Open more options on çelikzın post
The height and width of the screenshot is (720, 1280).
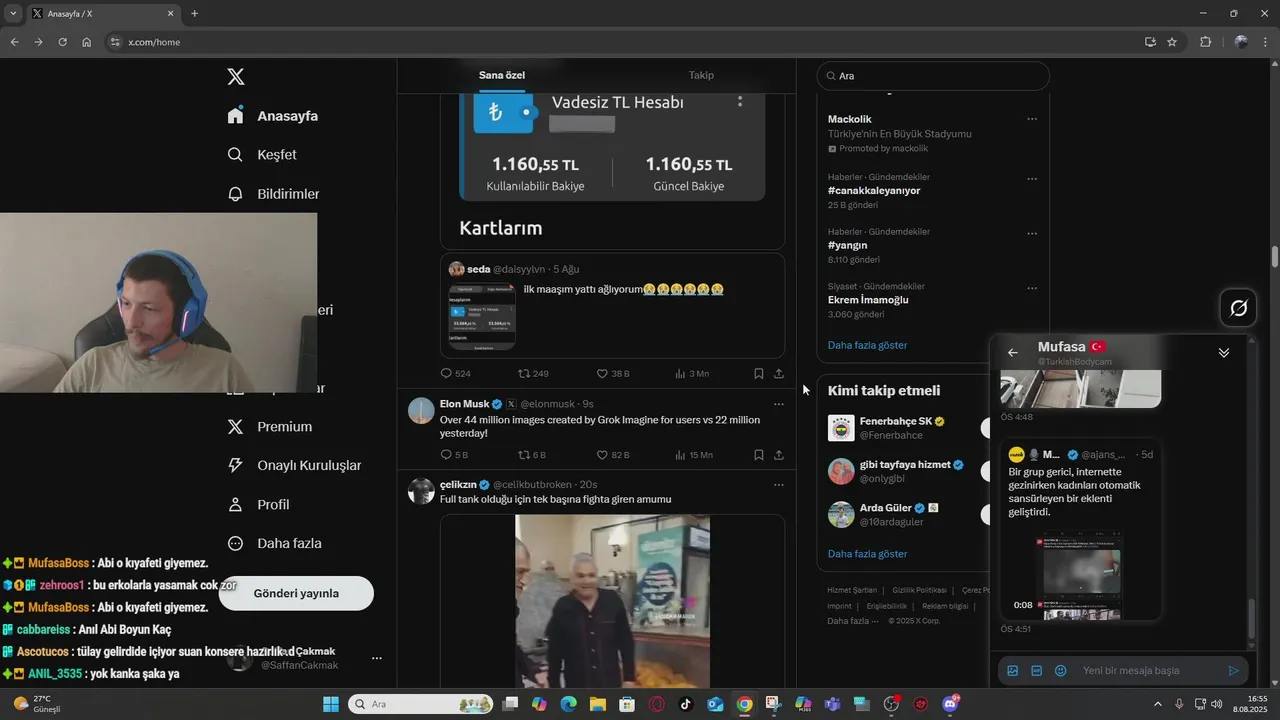pos(779,484)
